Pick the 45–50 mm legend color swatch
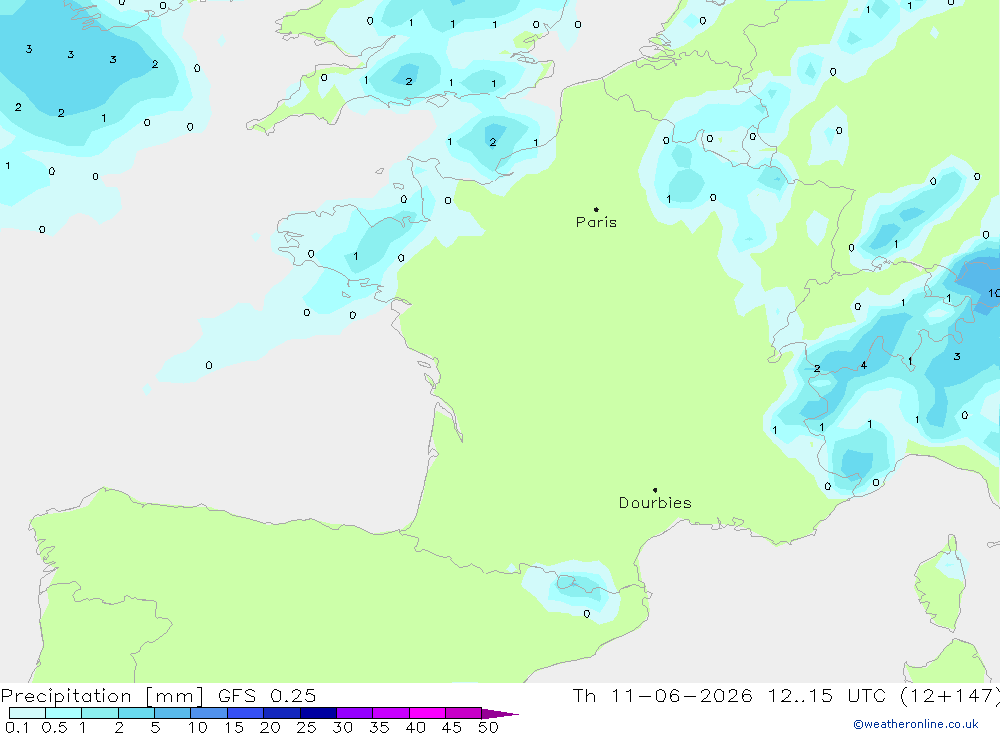The width and height of the screenshot is (1000, 733). click(464, 713)
